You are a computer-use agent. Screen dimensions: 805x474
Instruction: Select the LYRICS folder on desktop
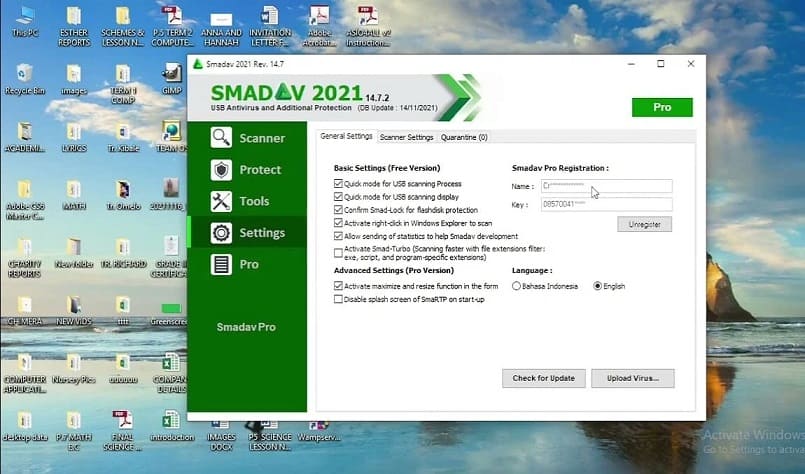coord(74,138)
